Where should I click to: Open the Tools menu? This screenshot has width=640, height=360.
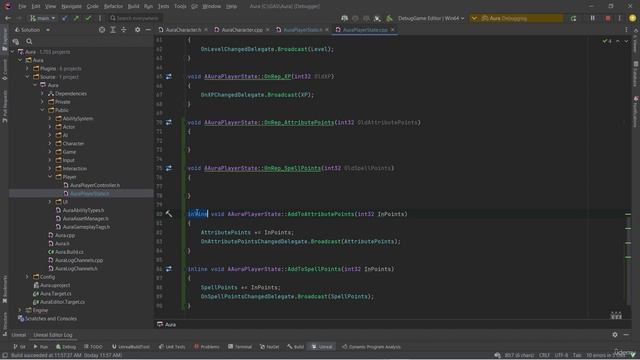pyautogui.click(x=180, y=7)
